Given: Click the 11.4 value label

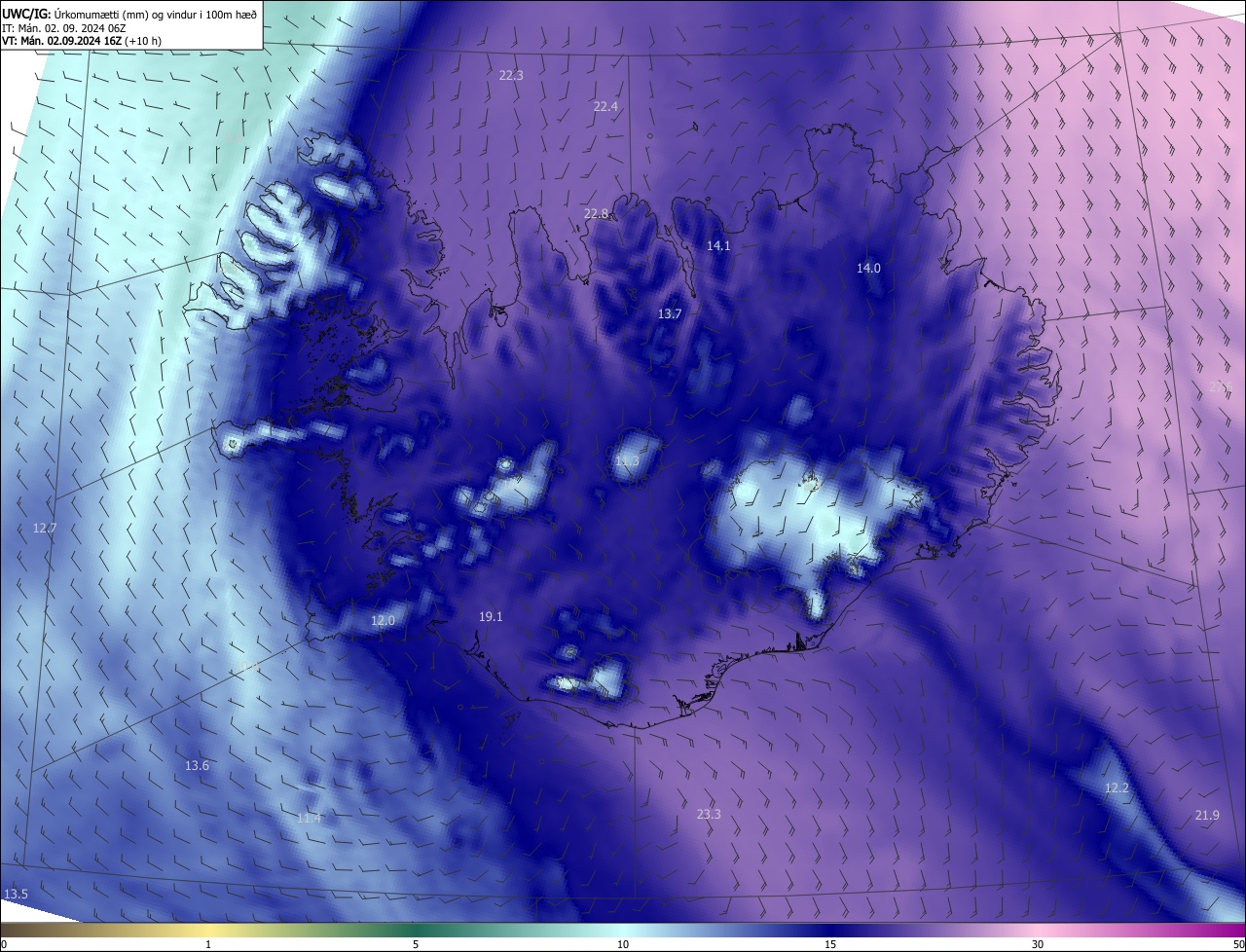Looking at the screenshot, I should (309, 819).
